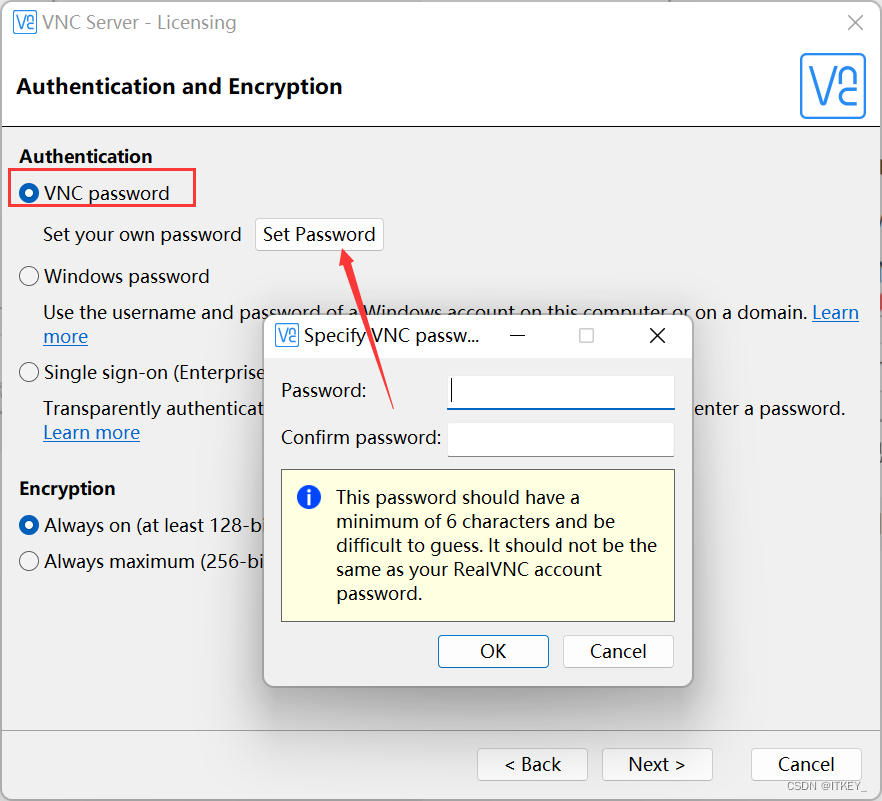Open Learn more under Single sign-on

click(91, 432)
